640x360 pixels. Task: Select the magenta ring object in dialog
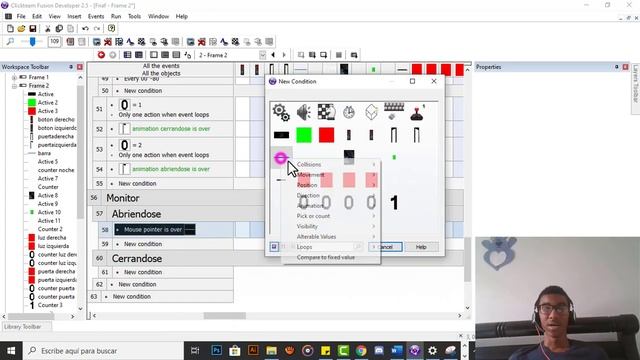(x=281, y=158)
